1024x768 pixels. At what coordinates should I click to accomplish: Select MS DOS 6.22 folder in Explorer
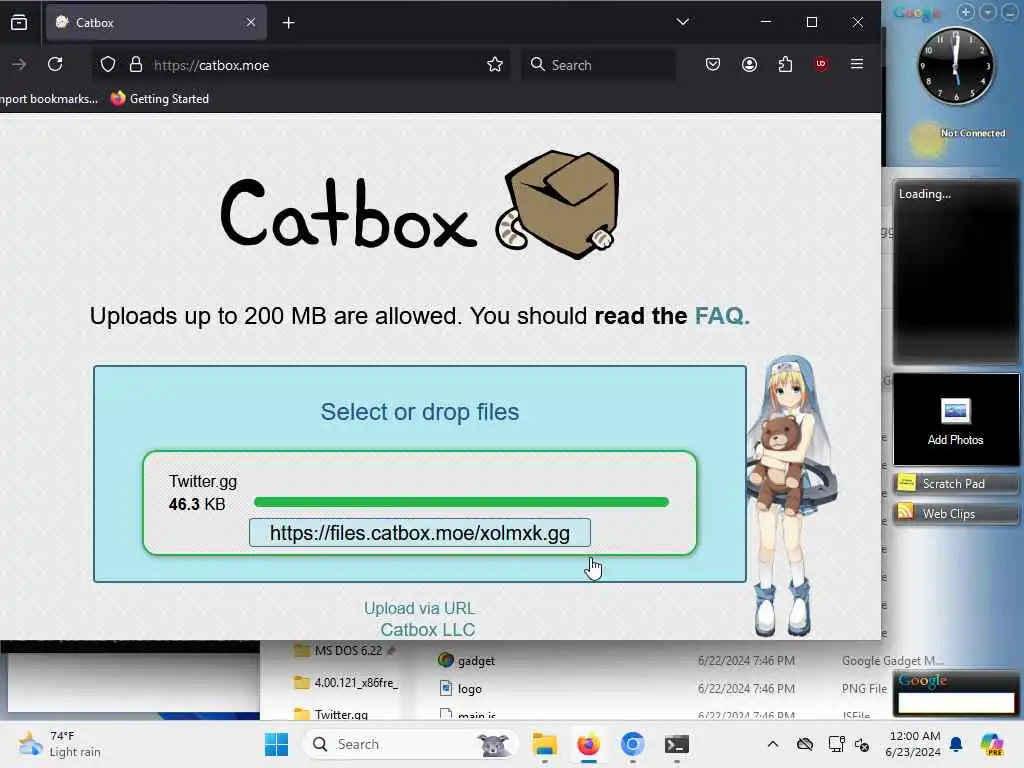tap(346, 650)
